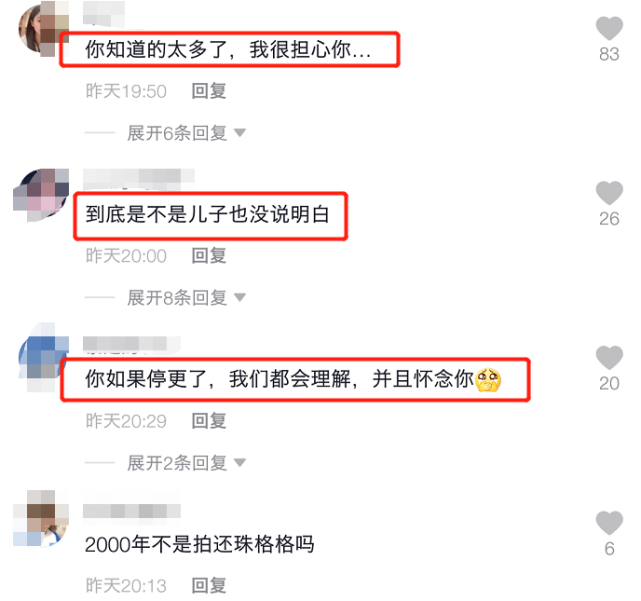Open username above the 还珠格格 comment
This screenshot has width=641, height=601.
(x=132, y=511)
